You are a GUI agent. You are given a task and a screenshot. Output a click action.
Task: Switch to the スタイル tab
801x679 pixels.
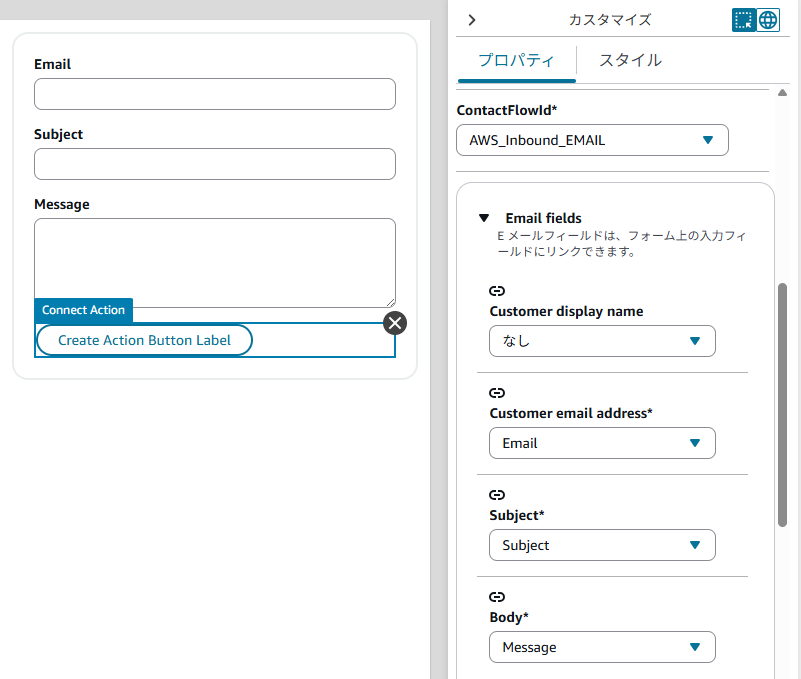pyautogui.click(x=630, y=60)
